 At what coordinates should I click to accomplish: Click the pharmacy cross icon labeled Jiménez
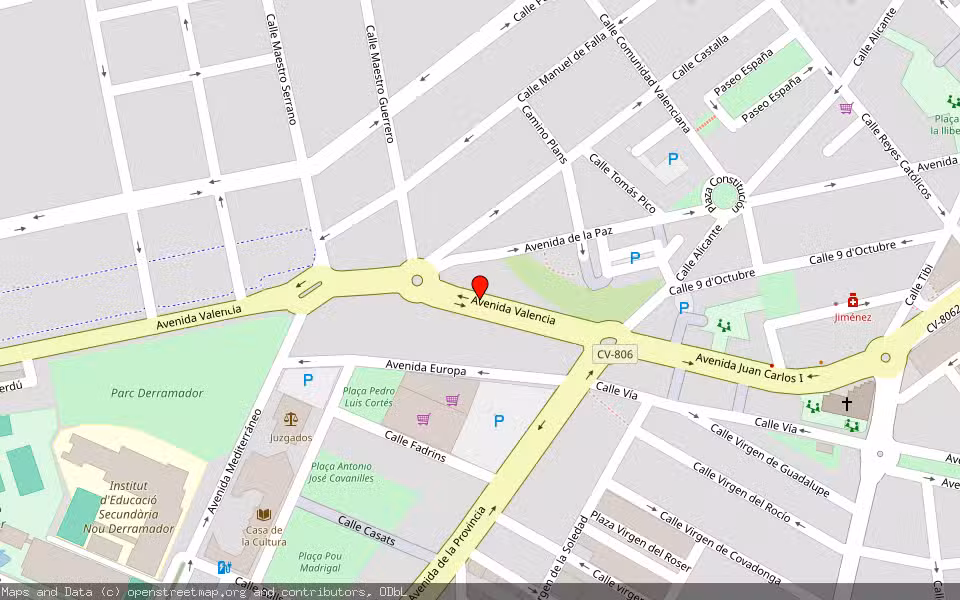tap(852, 301)
